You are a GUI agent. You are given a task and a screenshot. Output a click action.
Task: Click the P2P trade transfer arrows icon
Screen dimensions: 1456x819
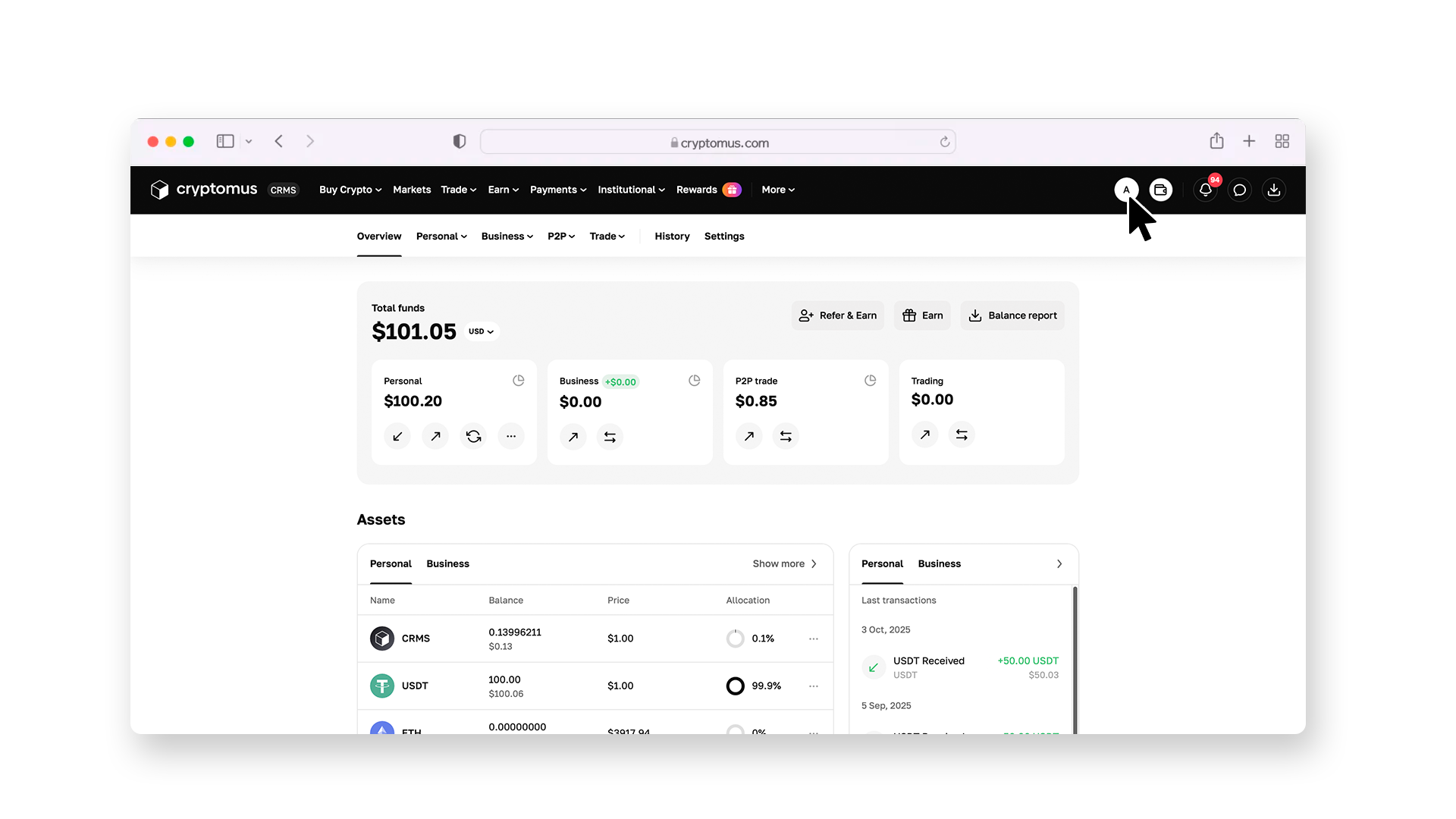(x=786, y=436)
